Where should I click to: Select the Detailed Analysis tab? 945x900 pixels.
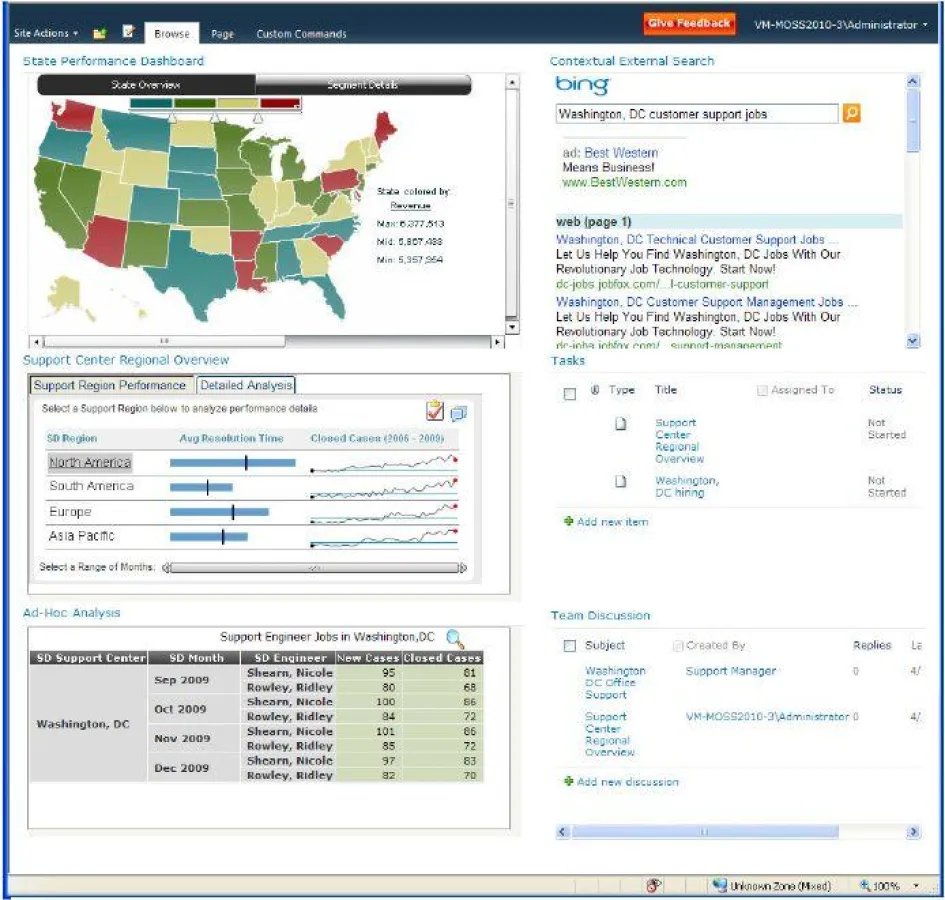[x=245, y=384]
